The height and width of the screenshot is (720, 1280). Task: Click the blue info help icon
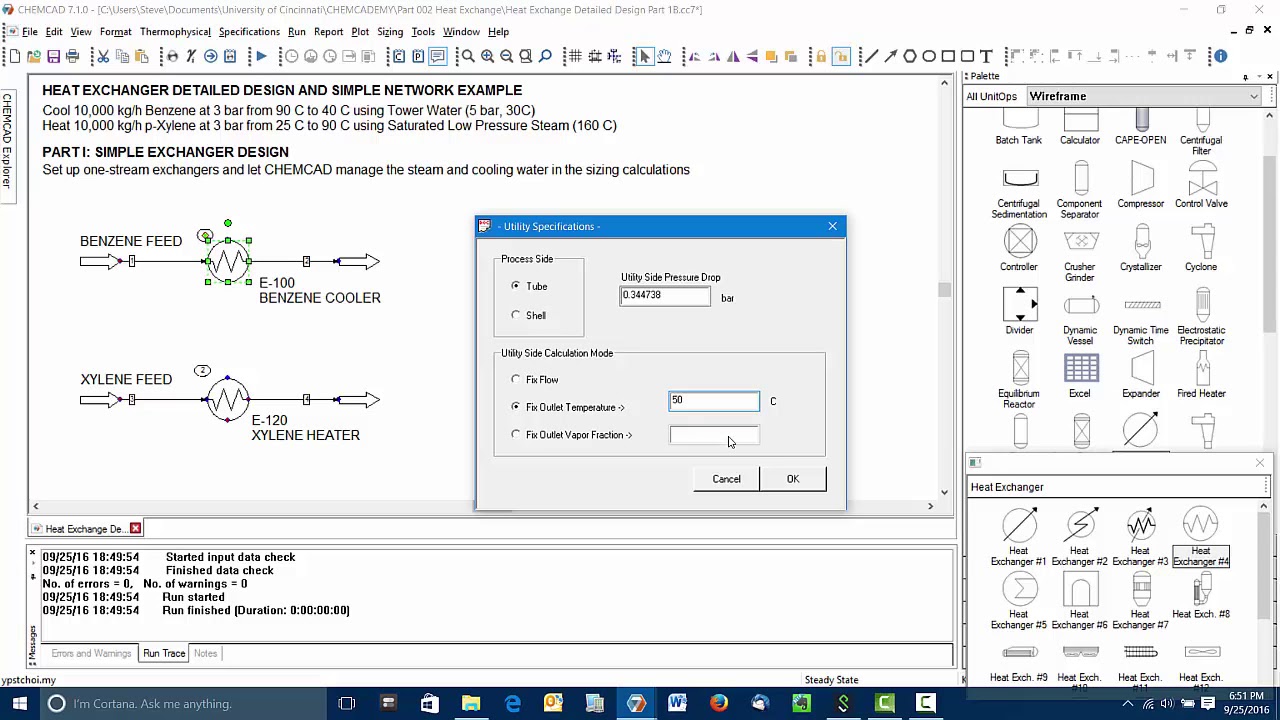point(1221,56)
